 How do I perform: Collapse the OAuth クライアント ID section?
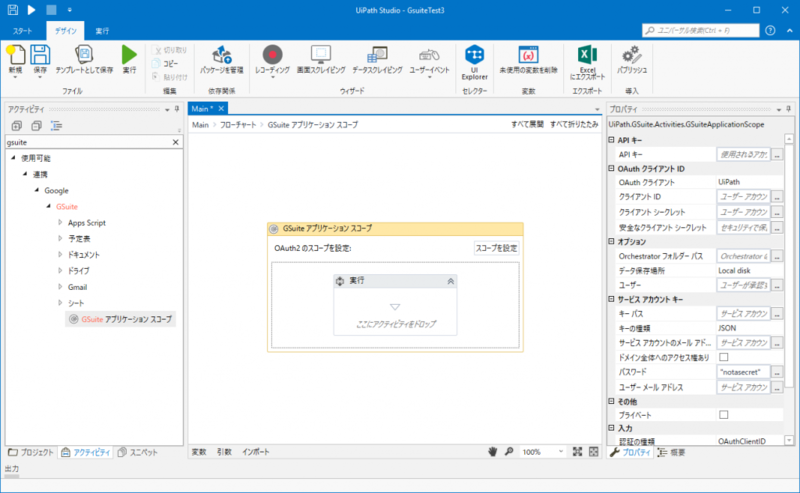tap(611, 168)
